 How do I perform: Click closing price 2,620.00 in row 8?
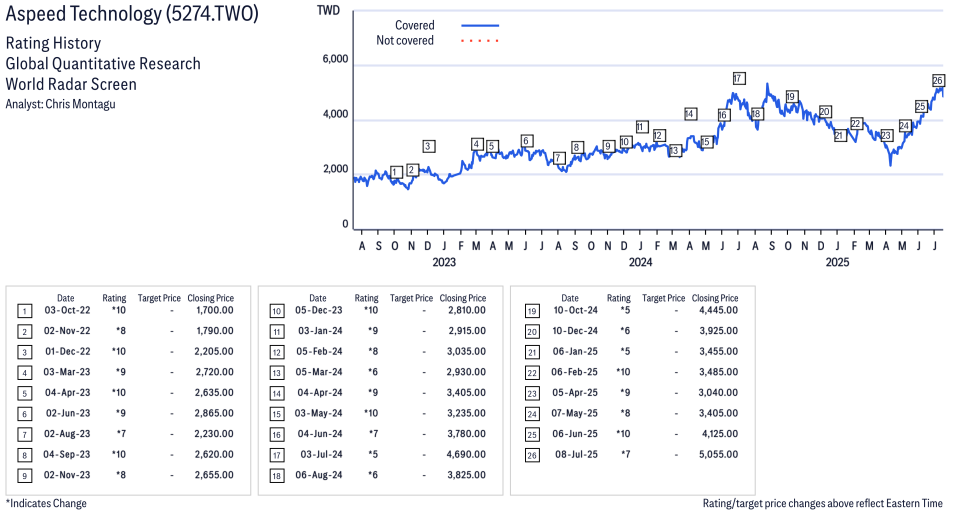click(214, 455)
